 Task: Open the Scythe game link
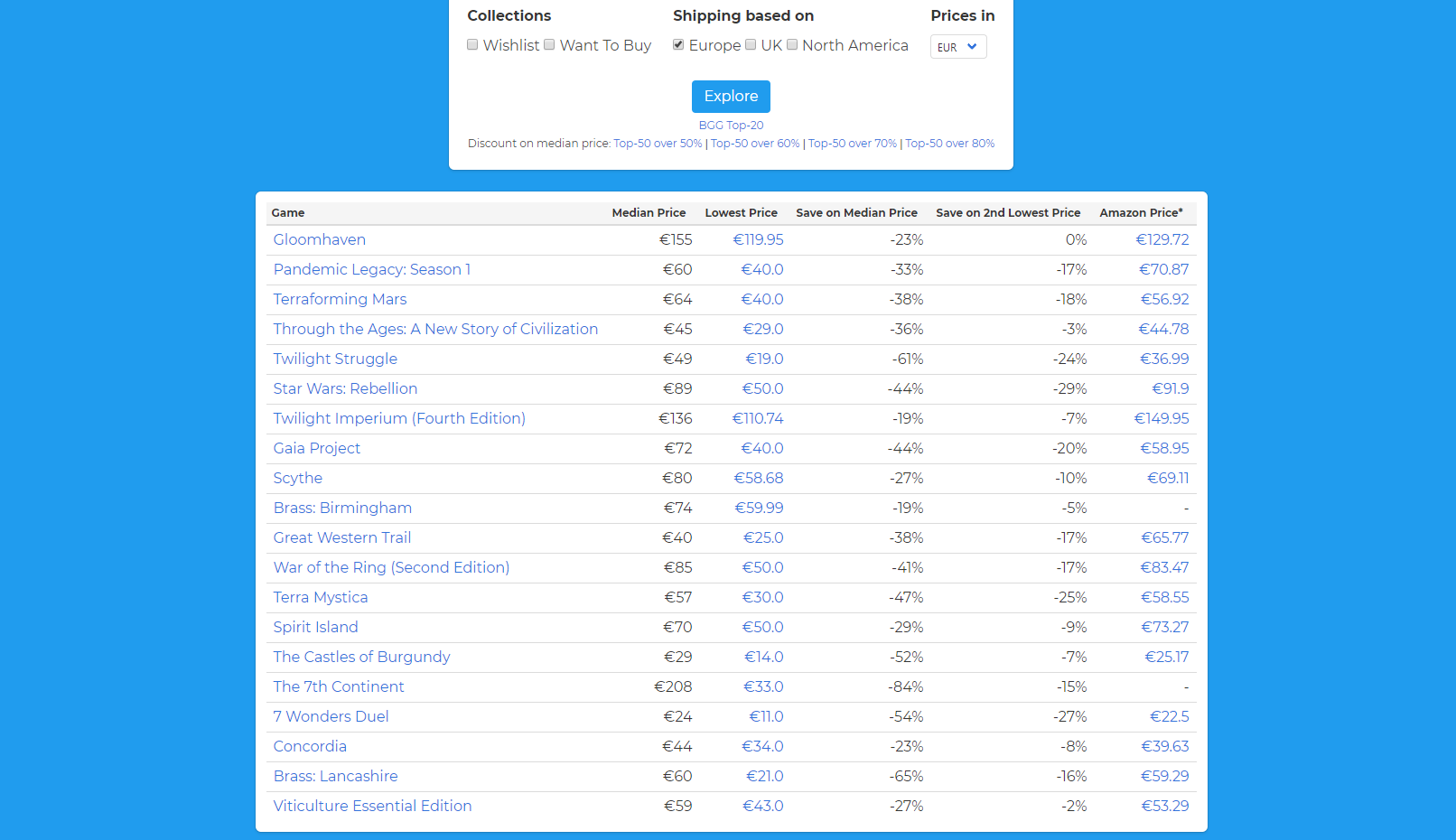(298, 478)
